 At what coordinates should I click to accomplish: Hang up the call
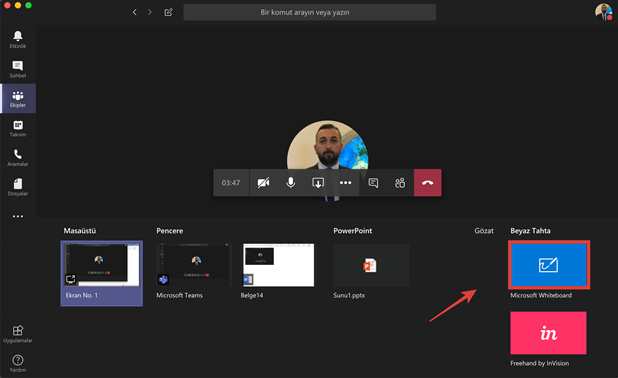point(428,182)
